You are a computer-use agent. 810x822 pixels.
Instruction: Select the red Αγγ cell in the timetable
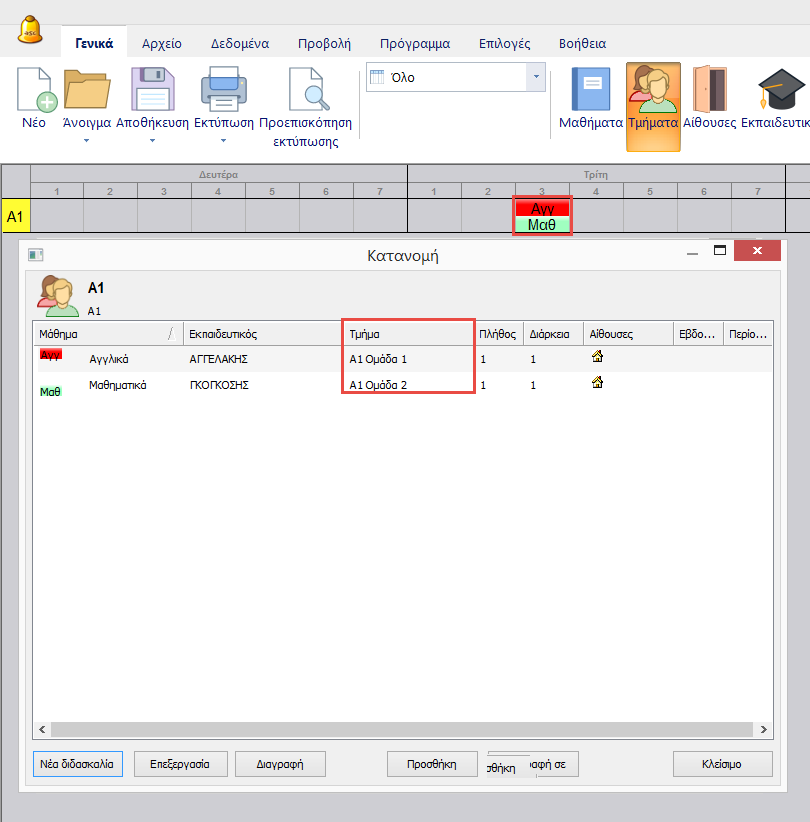tap(542, 208)
